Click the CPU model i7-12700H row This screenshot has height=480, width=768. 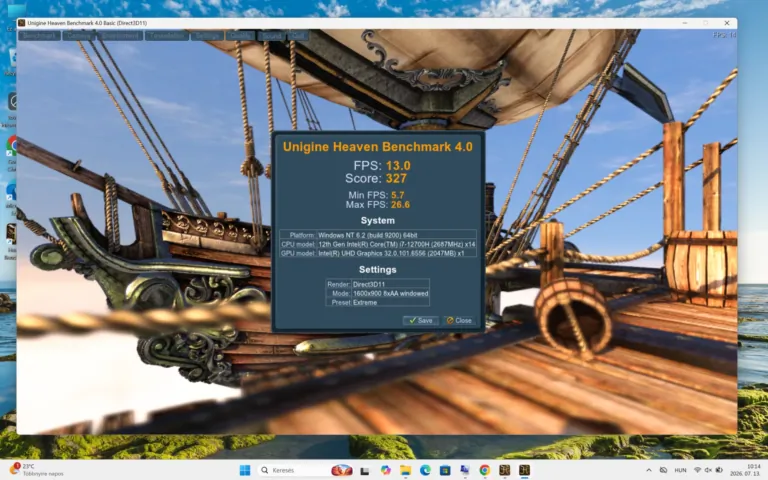tap(378, 244)
